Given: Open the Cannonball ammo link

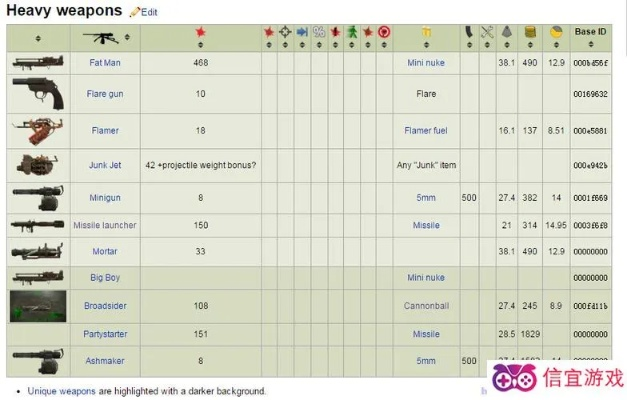Looking at the screenshot, I should coord(425,305).
